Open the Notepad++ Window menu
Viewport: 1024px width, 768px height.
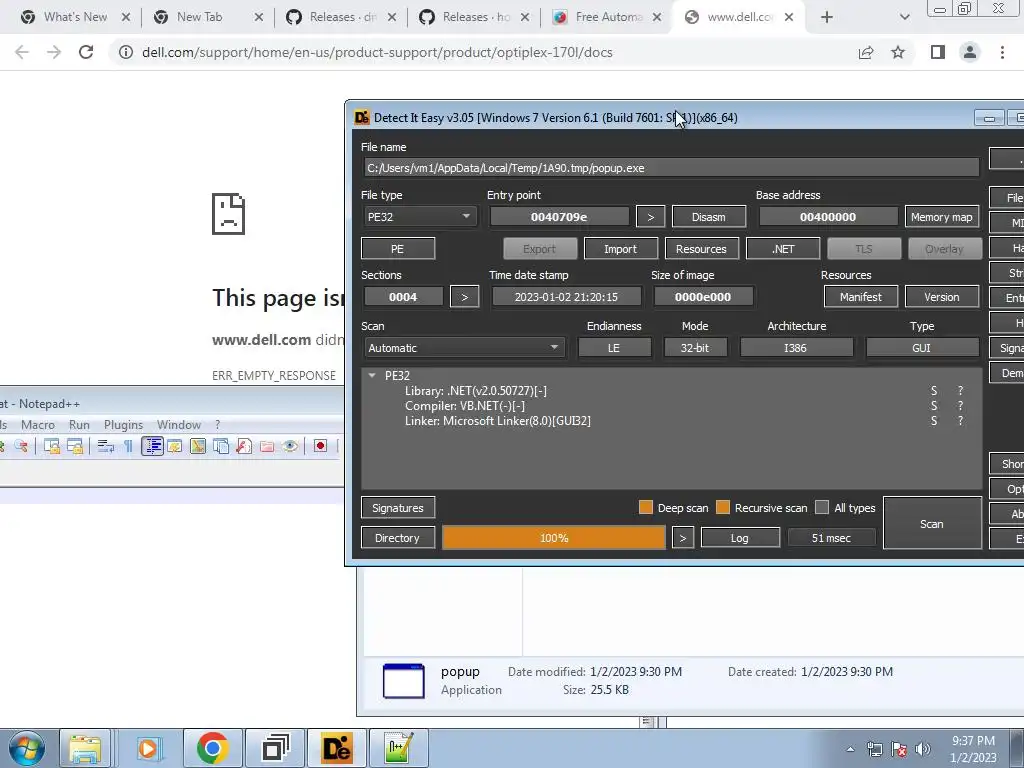[x=178, y=425]
